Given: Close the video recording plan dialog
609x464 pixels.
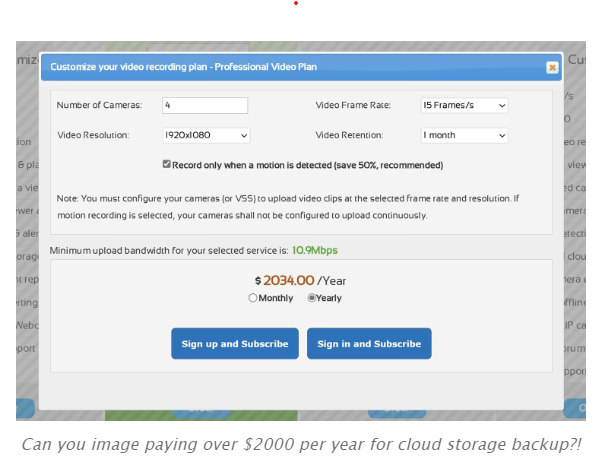Looking at the screenshot, I should [x=552, y=67].
